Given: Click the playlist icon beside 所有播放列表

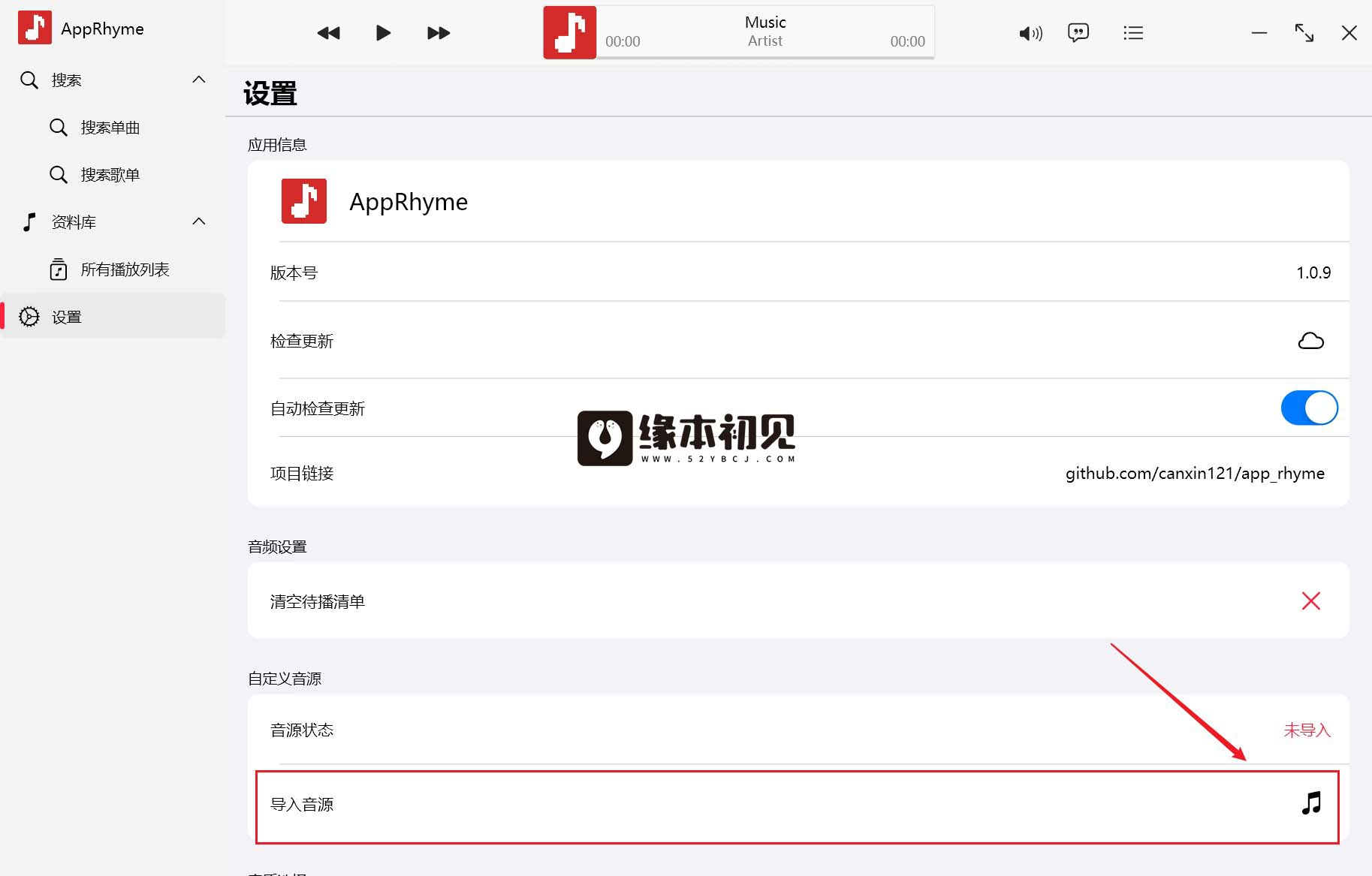Looking at the screenshot, I should tap(59, 269).
